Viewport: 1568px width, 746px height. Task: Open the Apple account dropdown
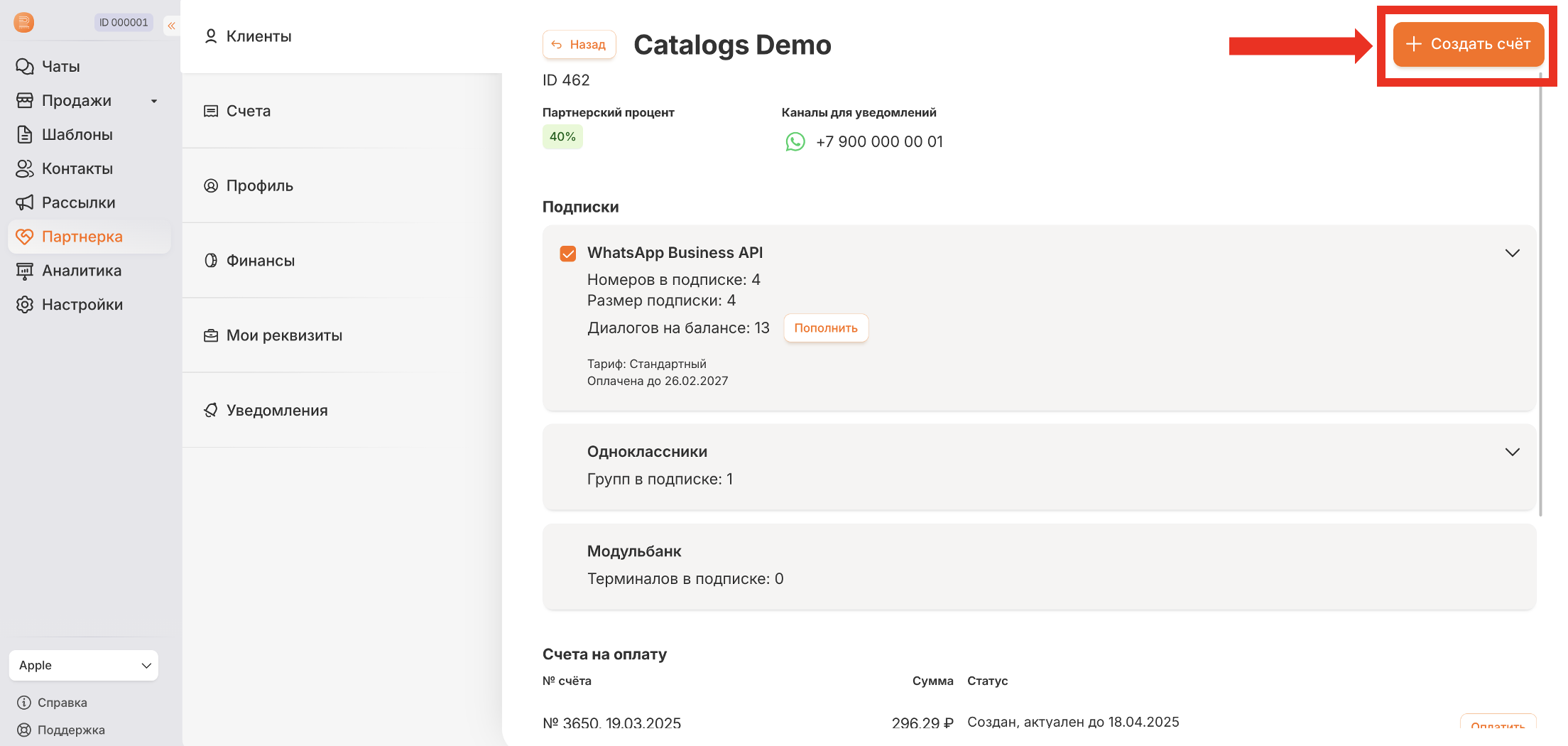coord(84,666)
